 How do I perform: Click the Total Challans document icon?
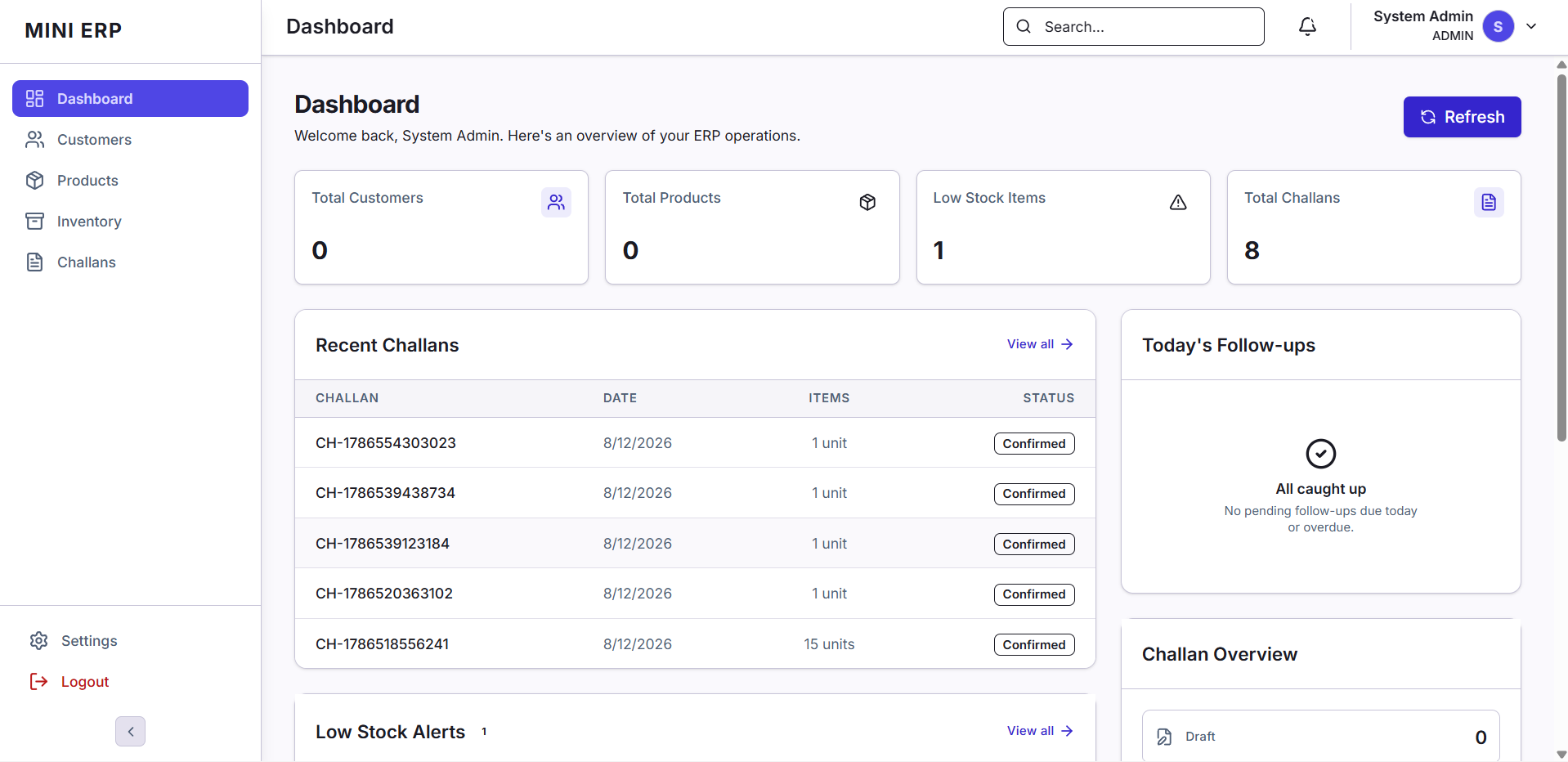click(x=1489, y=202)
